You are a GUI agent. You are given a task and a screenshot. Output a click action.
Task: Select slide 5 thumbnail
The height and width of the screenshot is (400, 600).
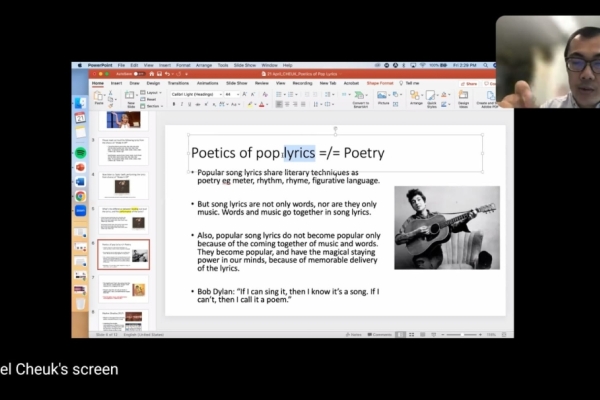point(124,220)
